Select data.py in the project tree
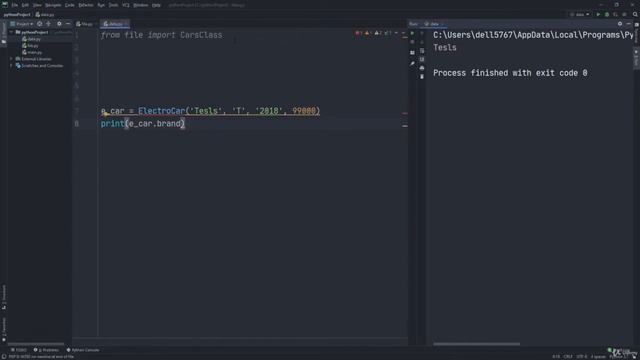The image size is (640, 360). [x=32, y=39]
